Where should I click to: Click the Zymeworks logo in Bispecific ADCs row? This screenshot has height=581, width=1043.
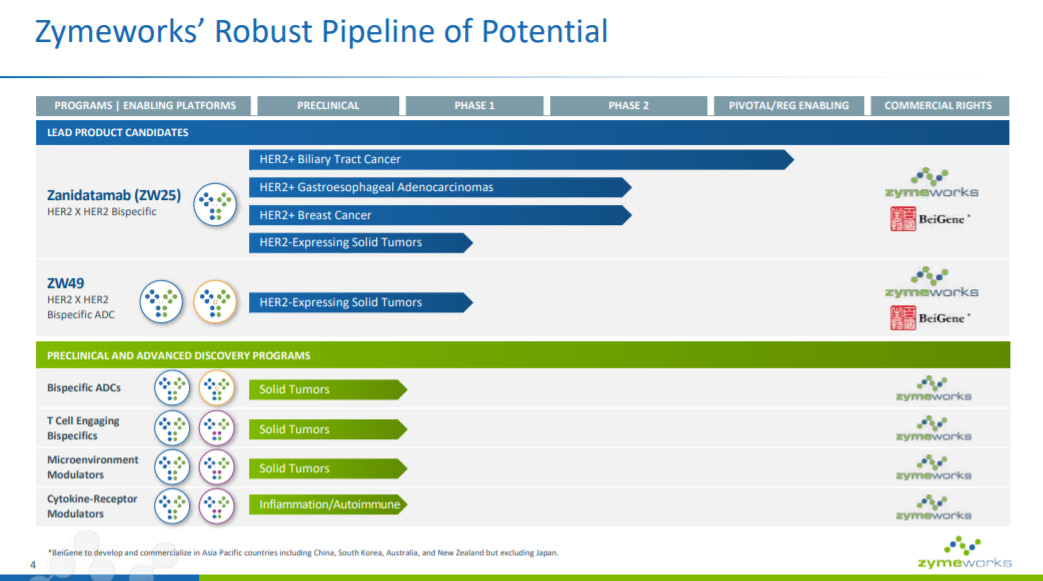pos(933,389)
